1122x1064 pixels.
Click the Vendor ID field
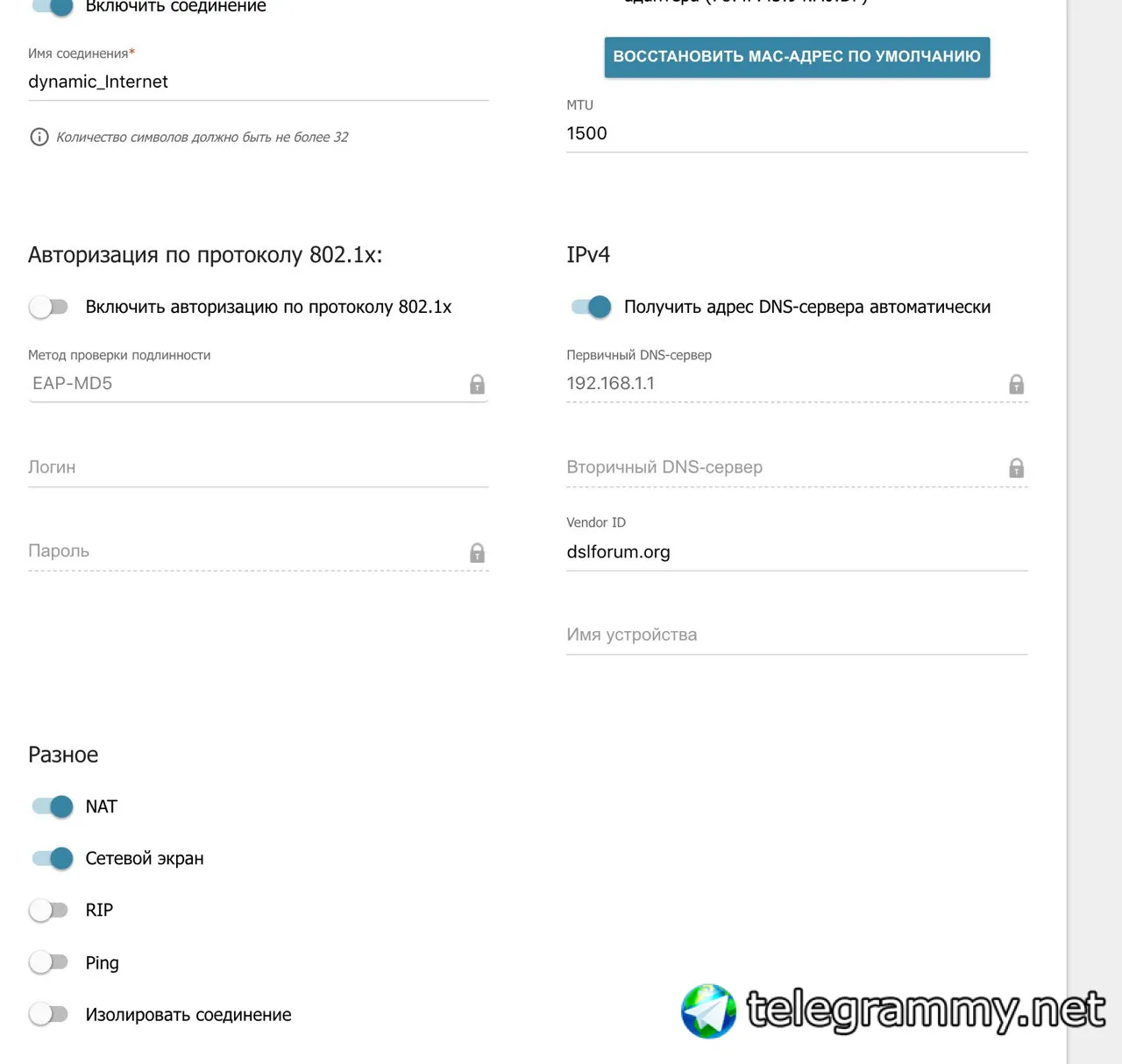click(796, 552)
